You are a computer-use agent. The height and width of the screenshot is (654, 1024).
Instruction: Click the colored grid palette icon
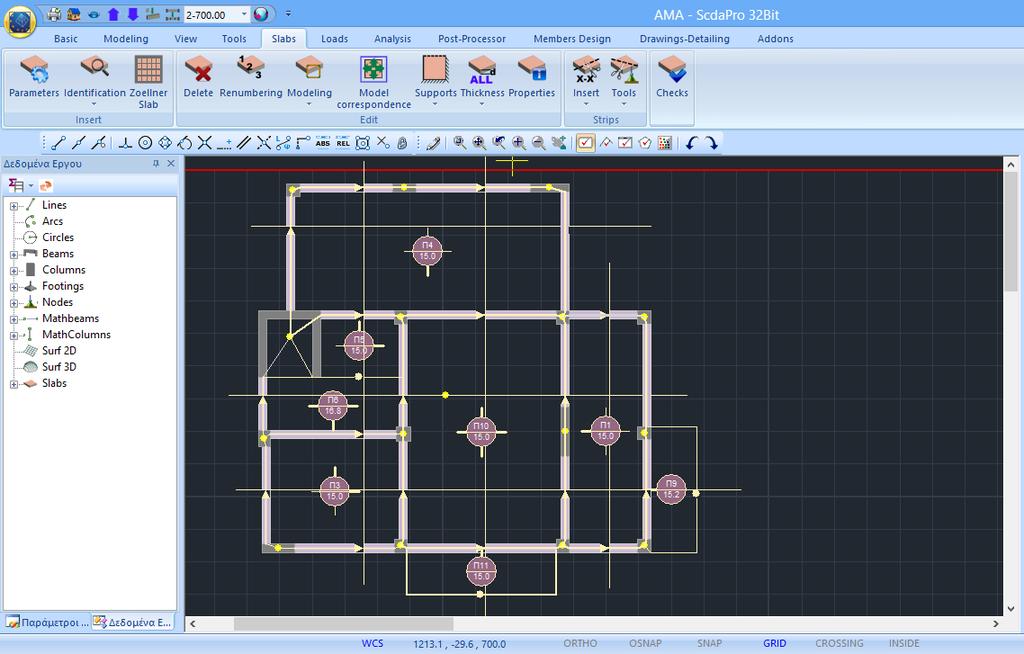pos(665,142)
